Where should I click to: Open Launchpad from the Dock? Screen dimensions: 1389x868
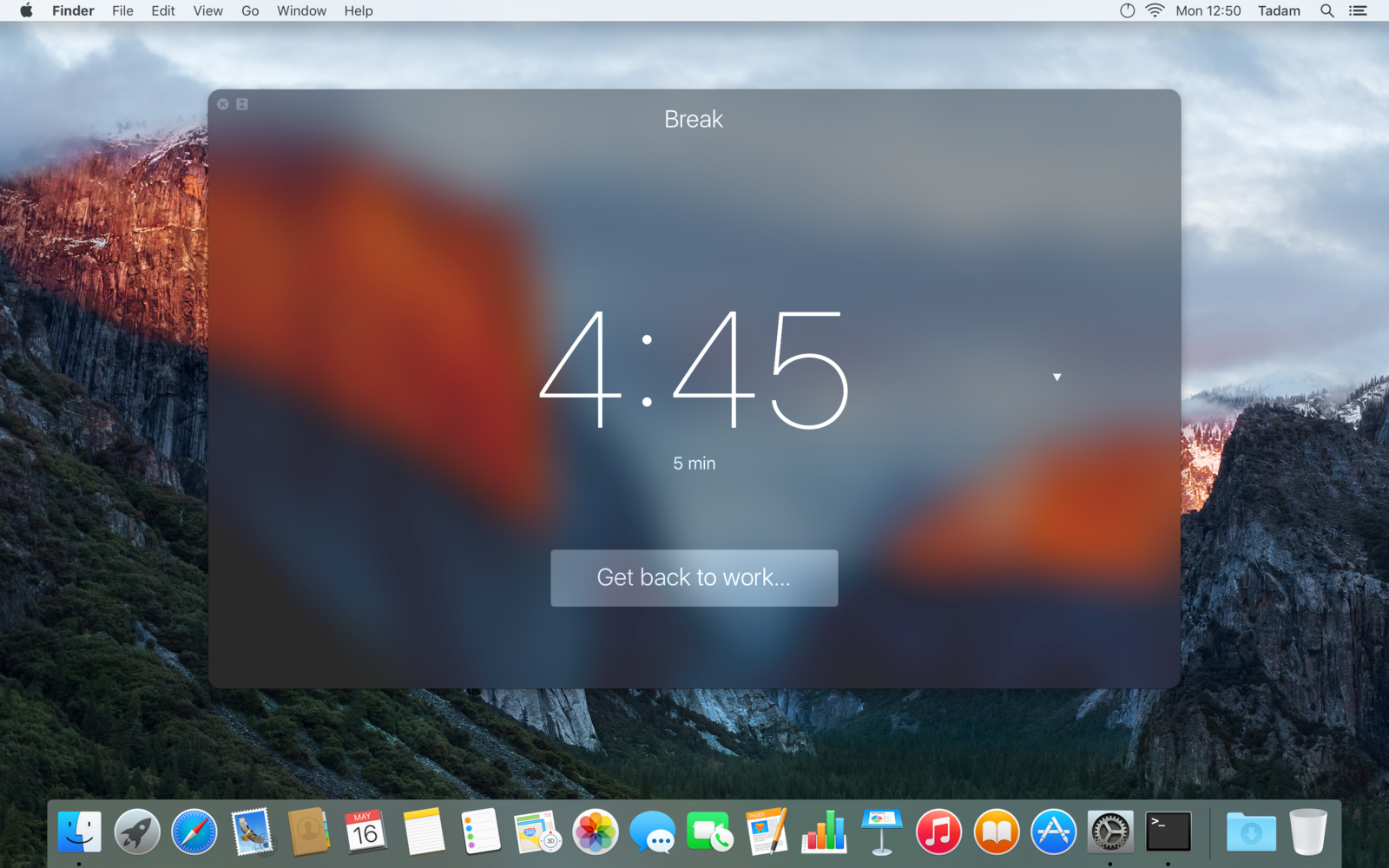(137, 832)
